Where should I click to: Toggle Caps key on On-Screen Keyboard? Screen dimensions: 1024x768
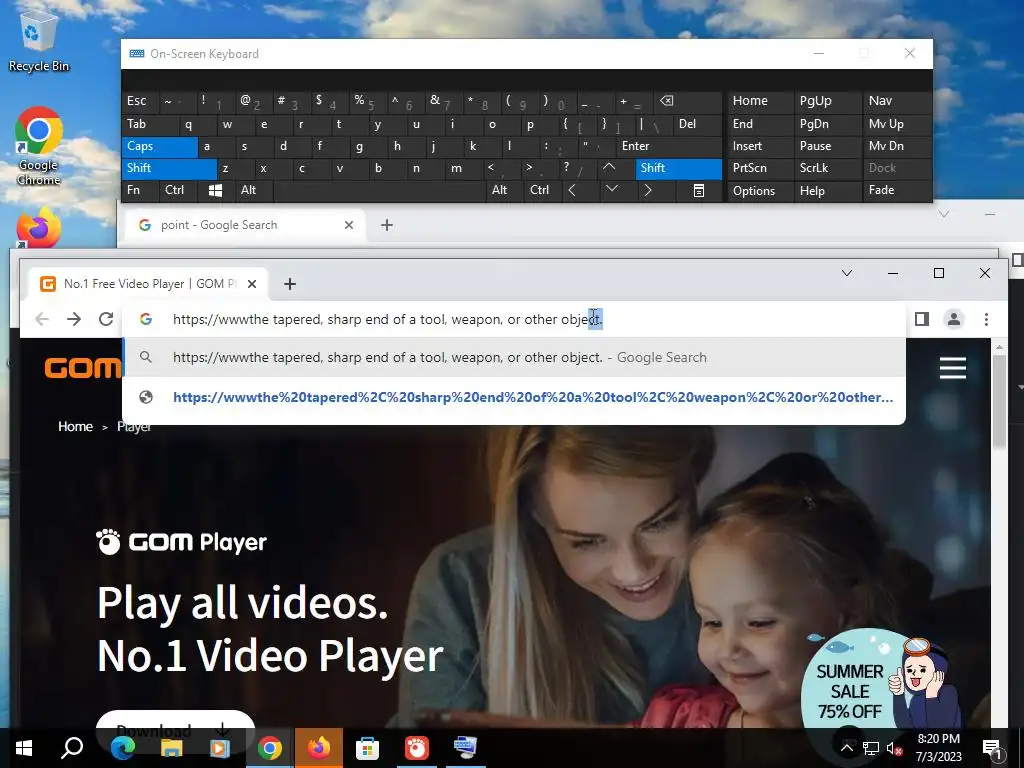[x=159, y=146]
